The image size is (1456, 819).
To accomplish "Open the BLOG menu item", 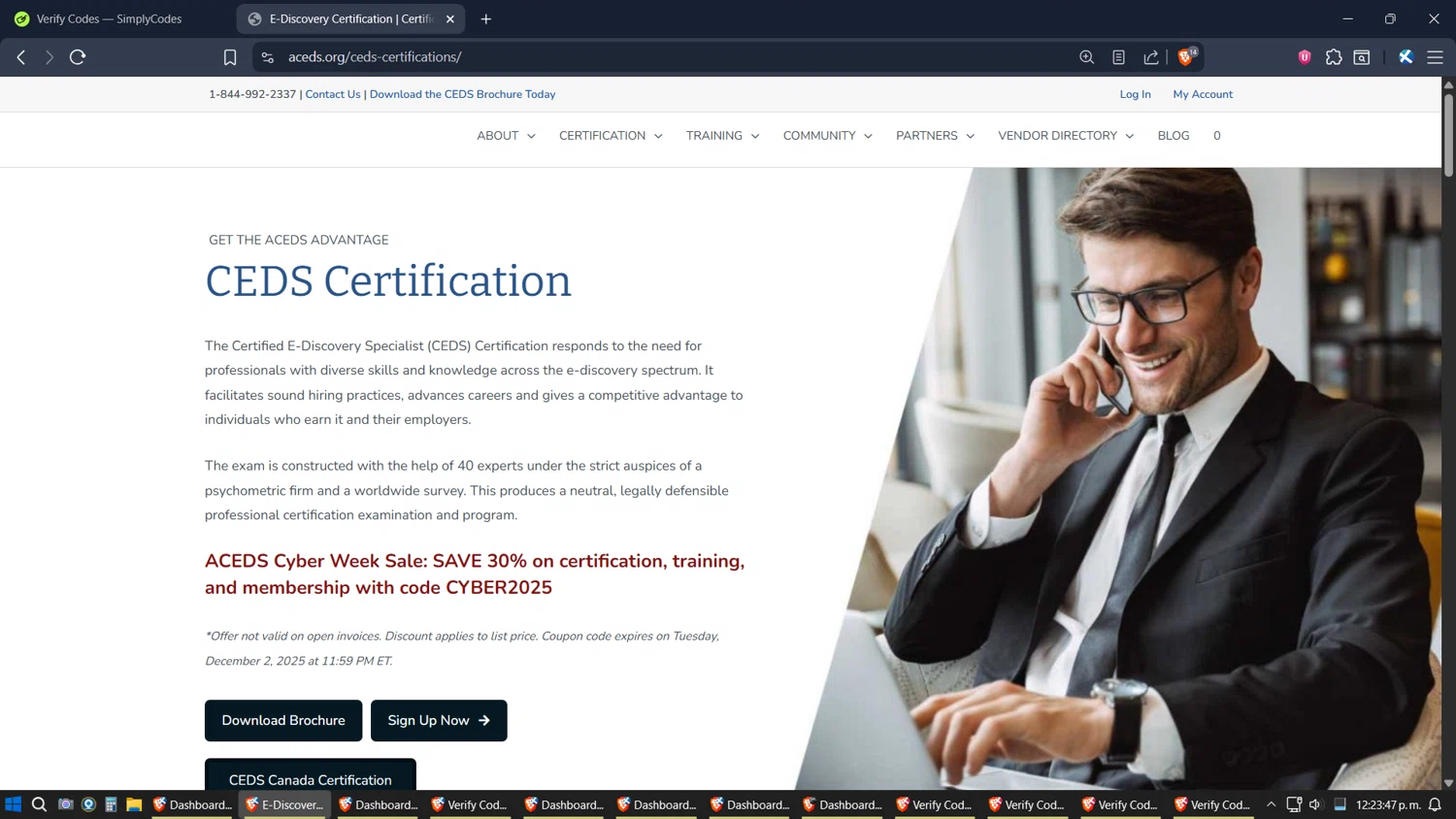I will click(1174, 136).
